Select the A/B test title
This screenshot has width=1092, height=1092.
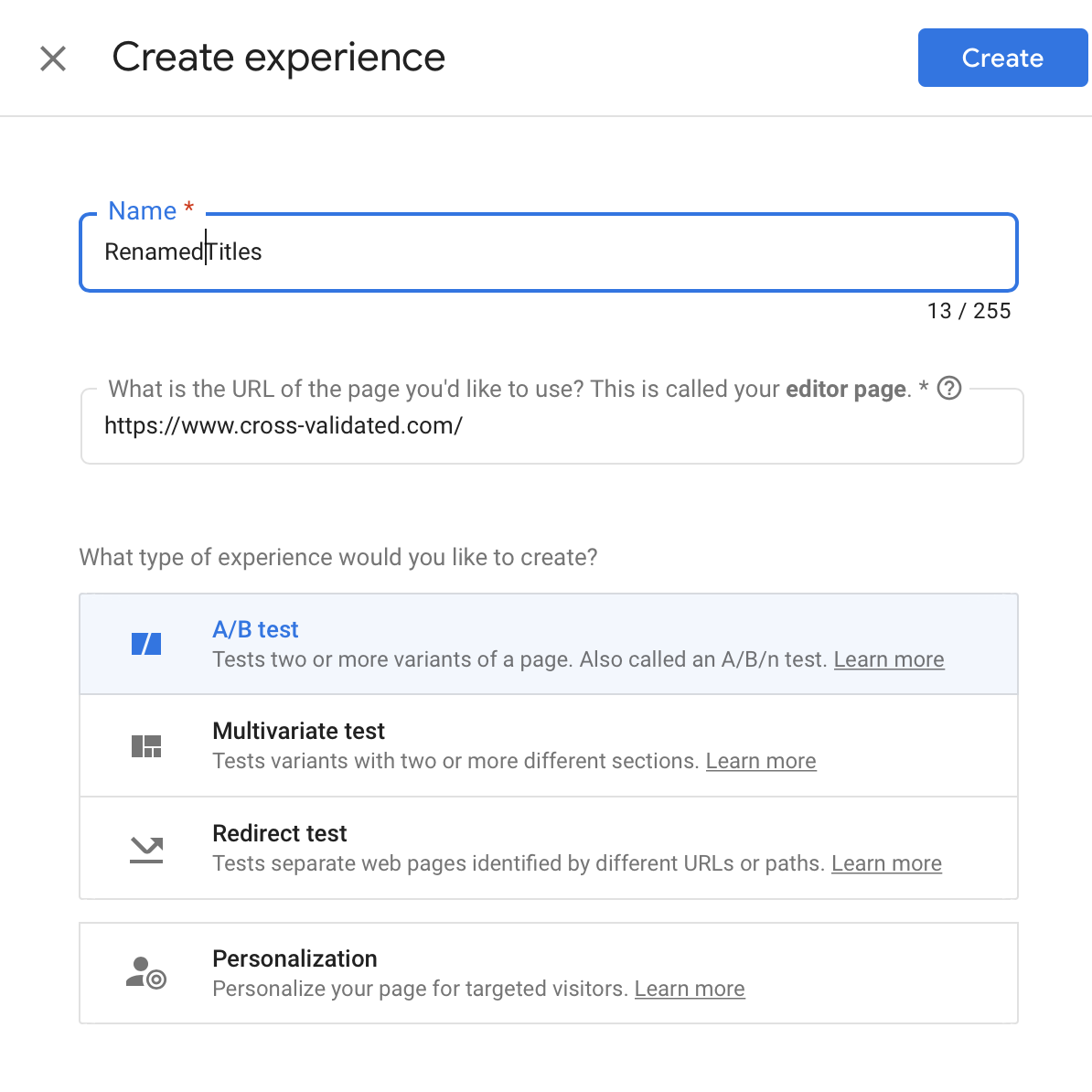255,629
